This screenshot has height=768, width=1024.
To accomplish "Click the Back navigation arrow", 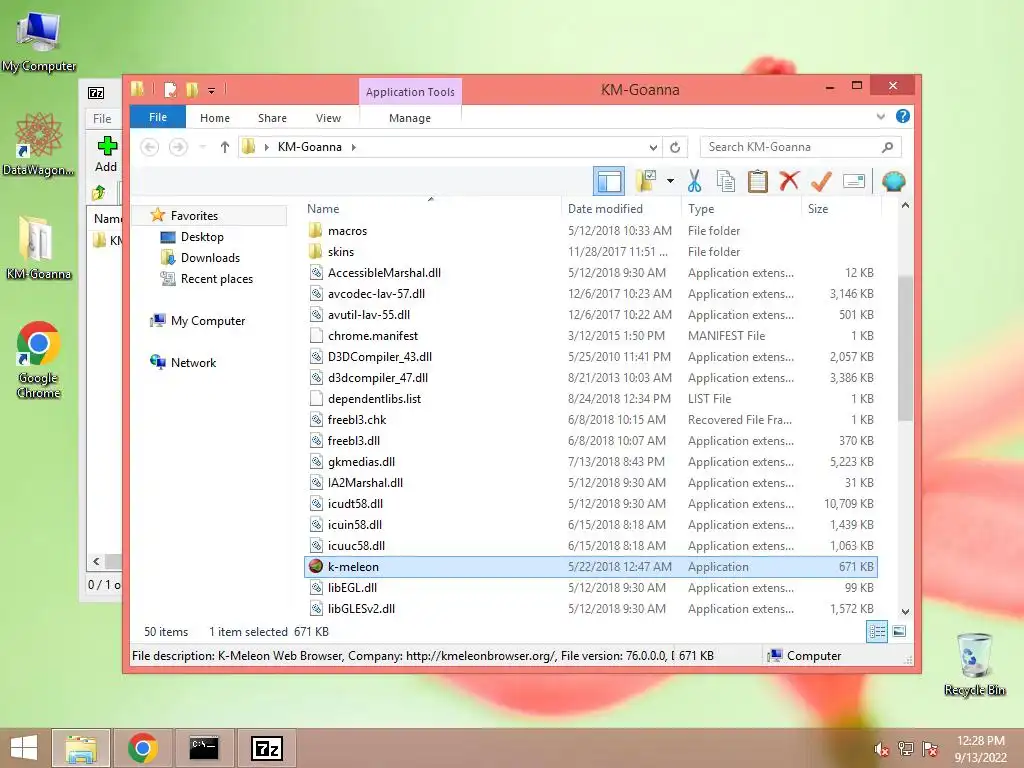I will pyautogui.click(x=150, y=147).
